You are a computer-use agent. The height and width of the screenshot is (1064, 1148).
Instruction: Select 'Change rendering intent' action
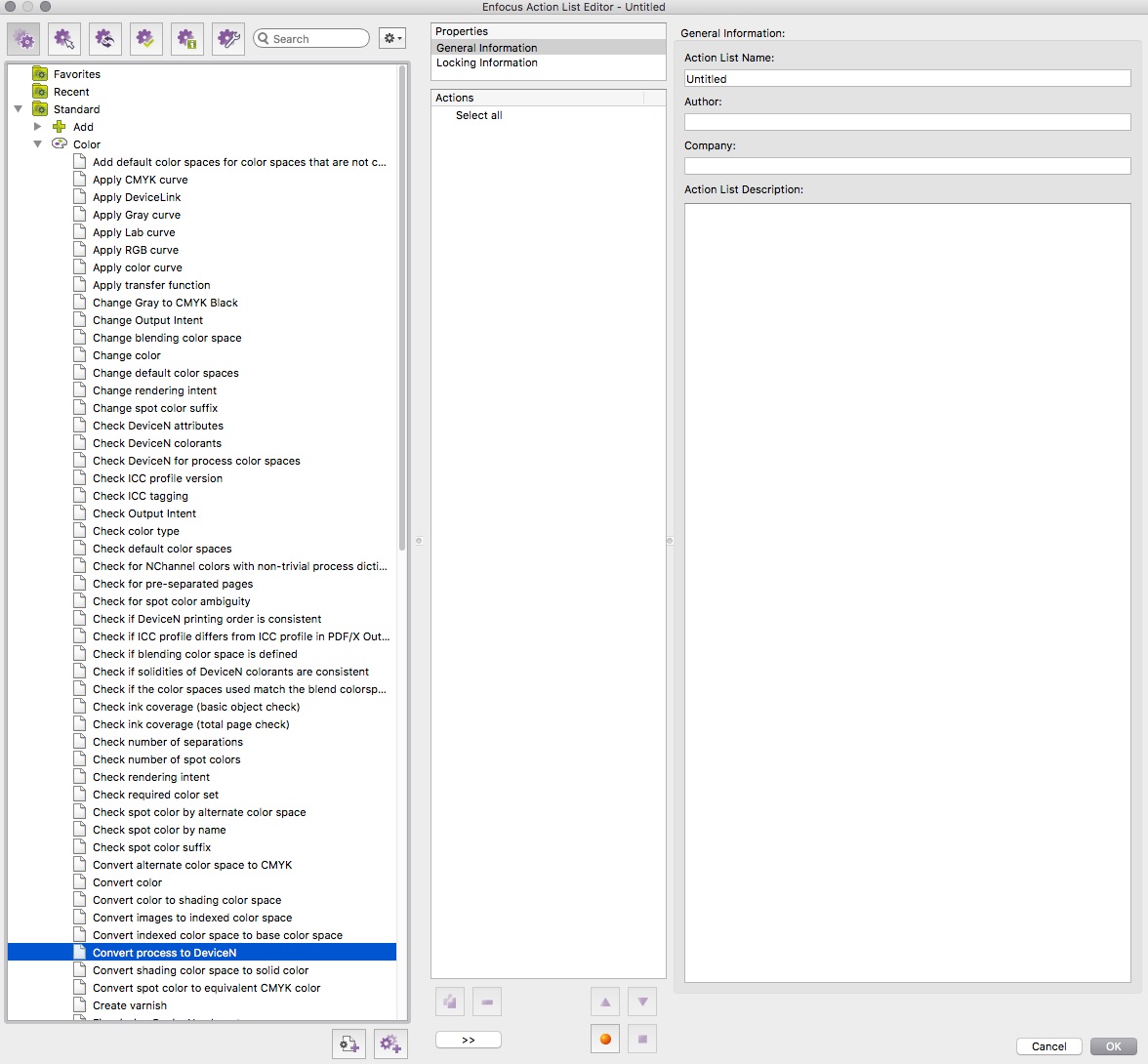pos(154,390)
